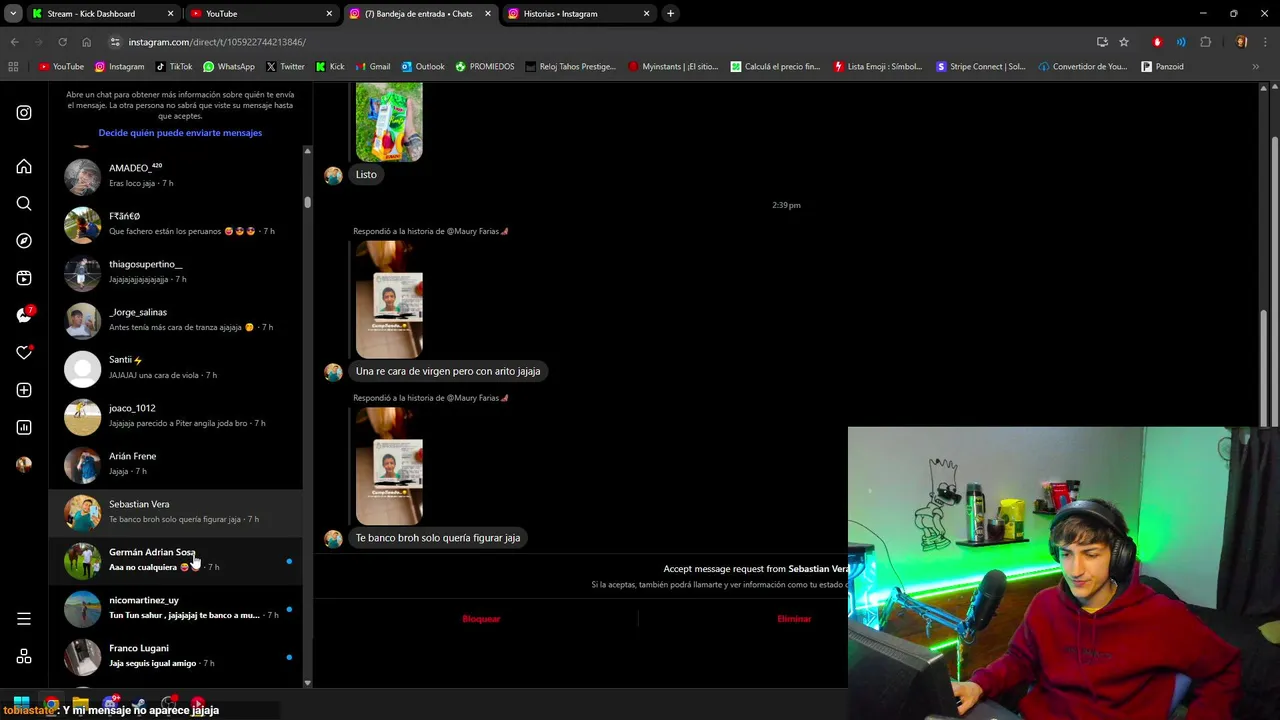Open the WhatsApp bookmark
The image size is (1280, 720).
tap(229, 67)
